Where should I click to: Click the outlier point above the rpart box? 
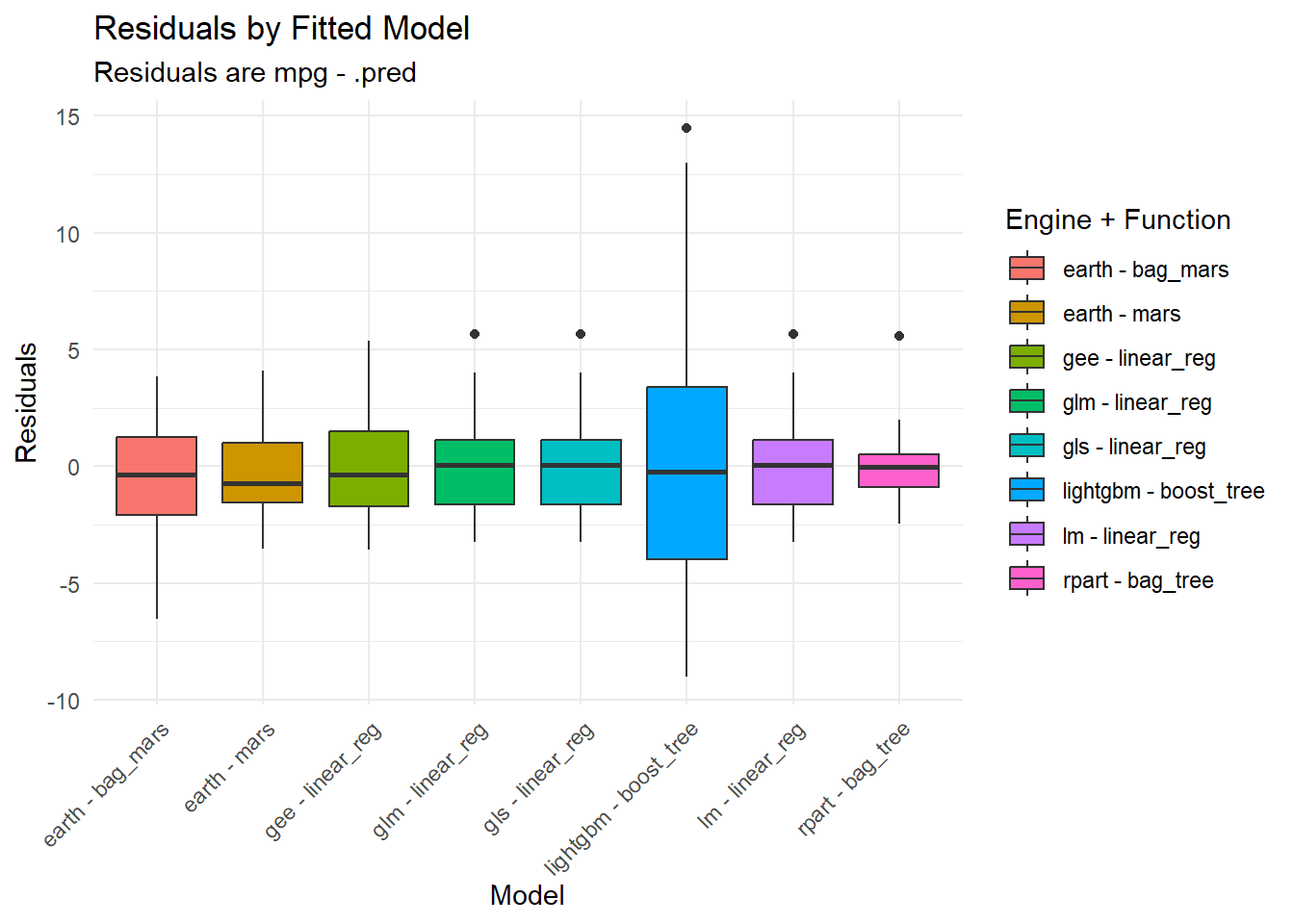(x=899, y=336)
